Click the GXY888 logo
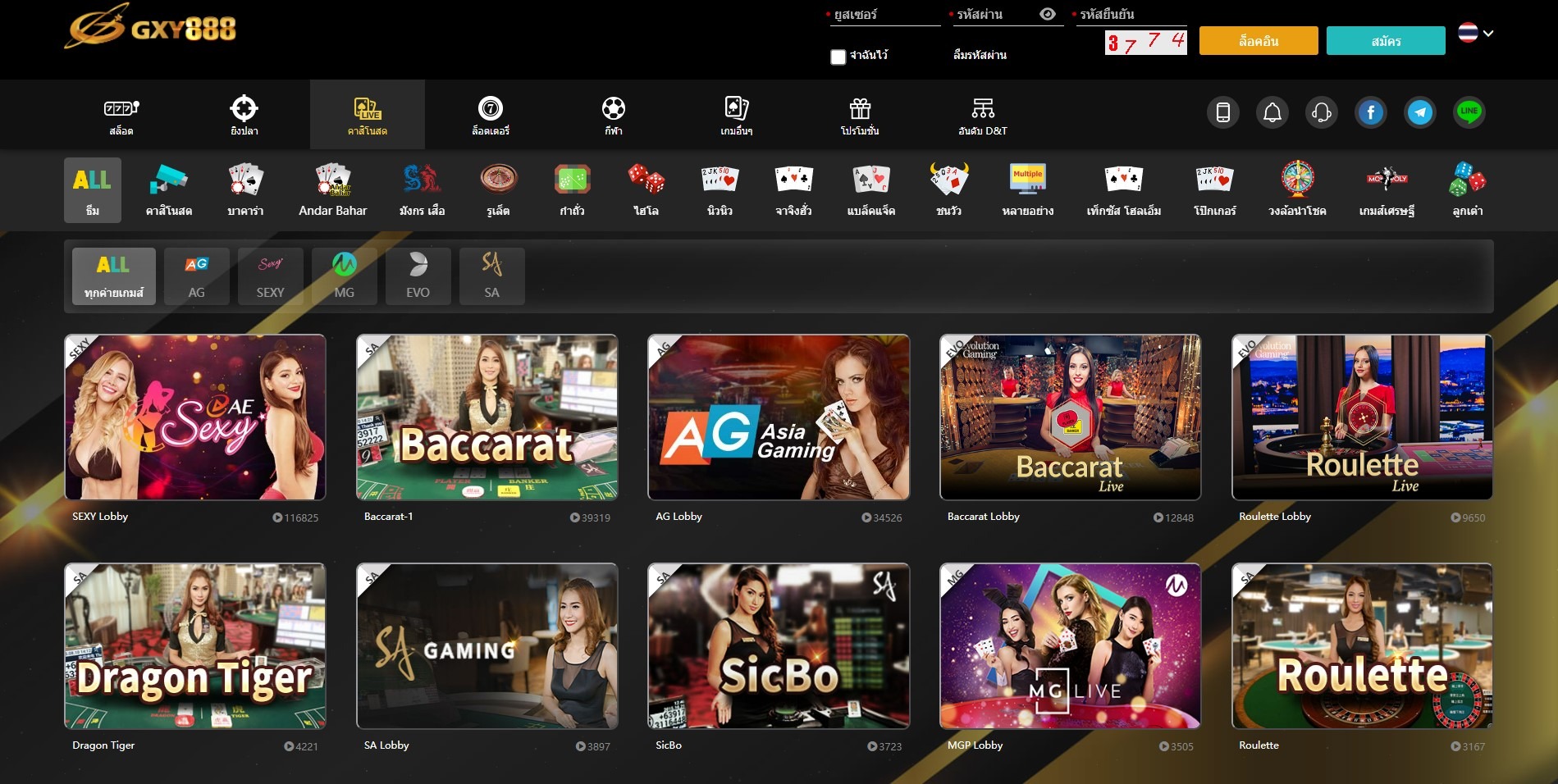The image size is (1558, 784). pyautogui.click(x=151, y=26)
